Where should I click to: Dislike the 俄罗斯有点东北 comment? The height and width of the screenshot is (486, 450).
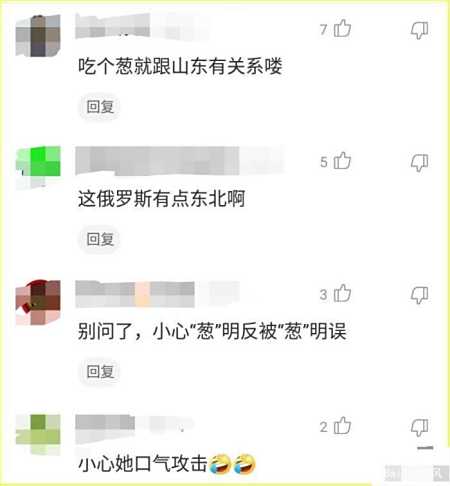pos(419,163)
